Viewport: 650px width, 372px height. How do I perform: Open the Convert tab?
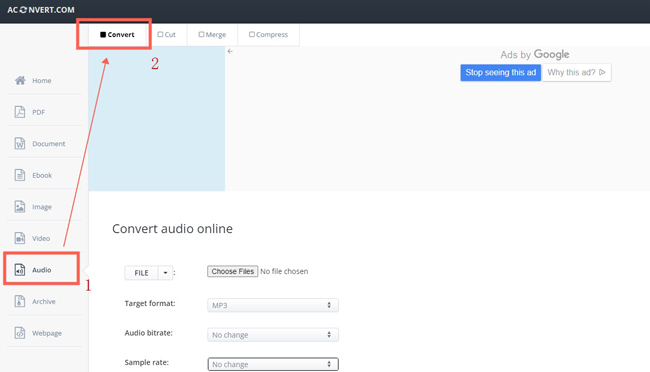pyautogui.click(x=117, y=34)
